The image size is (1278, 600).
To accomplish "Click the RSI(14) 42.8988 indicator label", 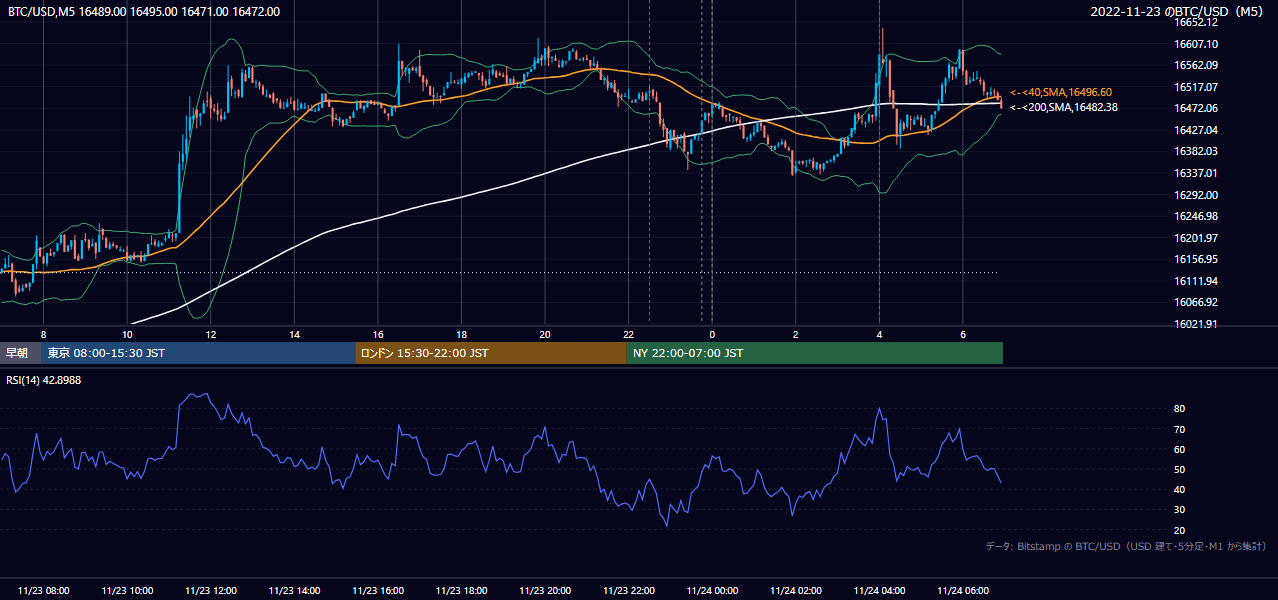I will 43,380.
